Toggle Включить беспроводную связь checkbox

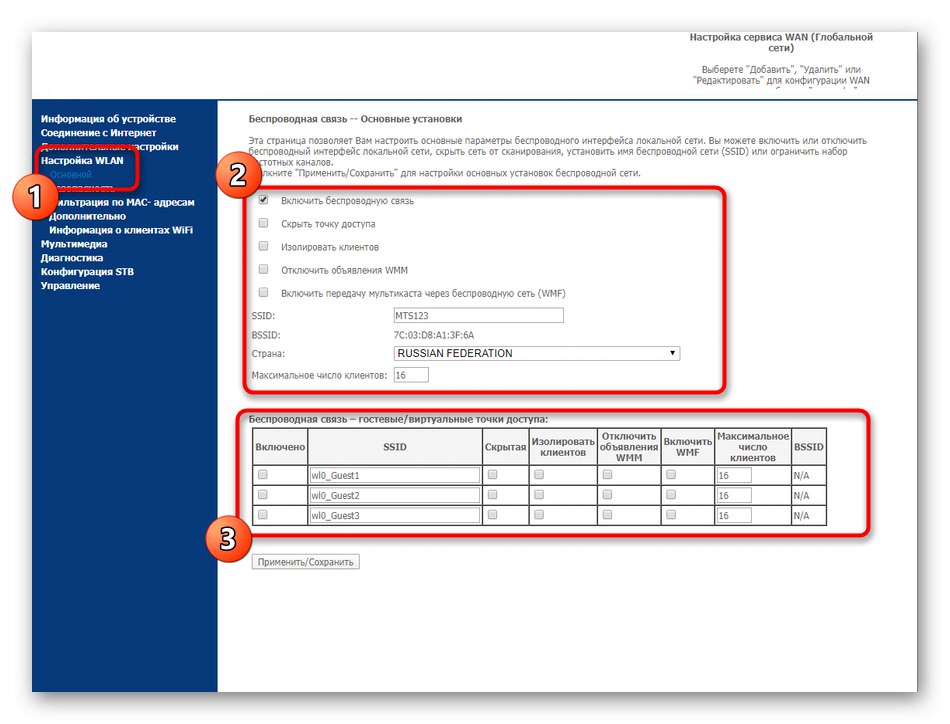coord(264,200)
